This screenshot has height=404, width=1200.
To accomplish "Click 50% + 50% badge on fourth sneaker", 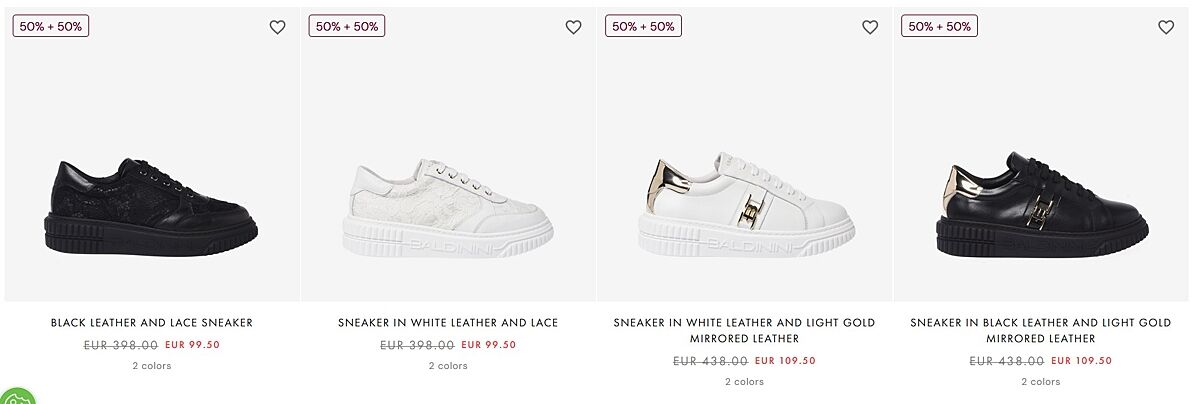I will coord(939,26).
